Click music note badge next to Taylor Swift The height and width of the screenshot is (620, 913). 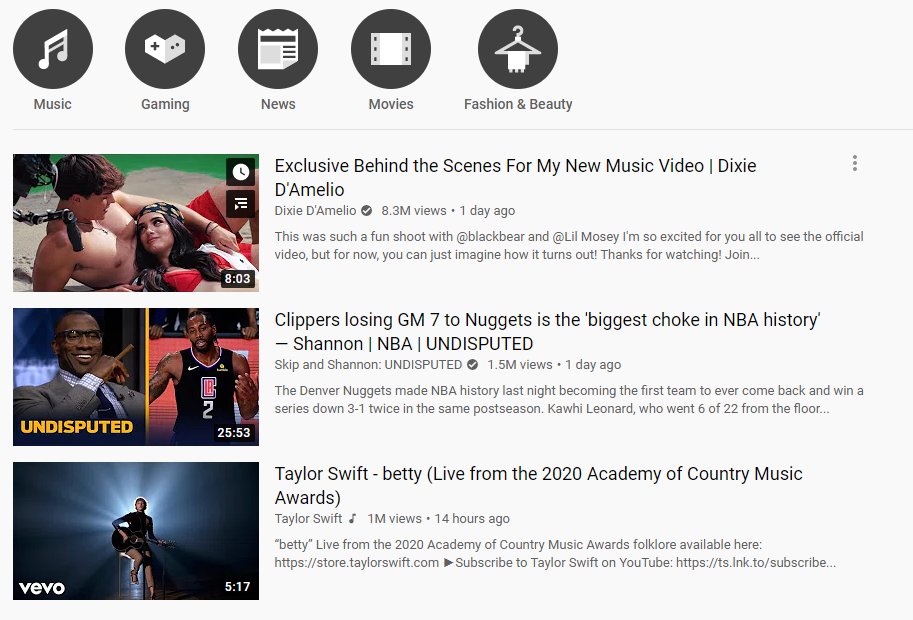(x=352, y=518)
